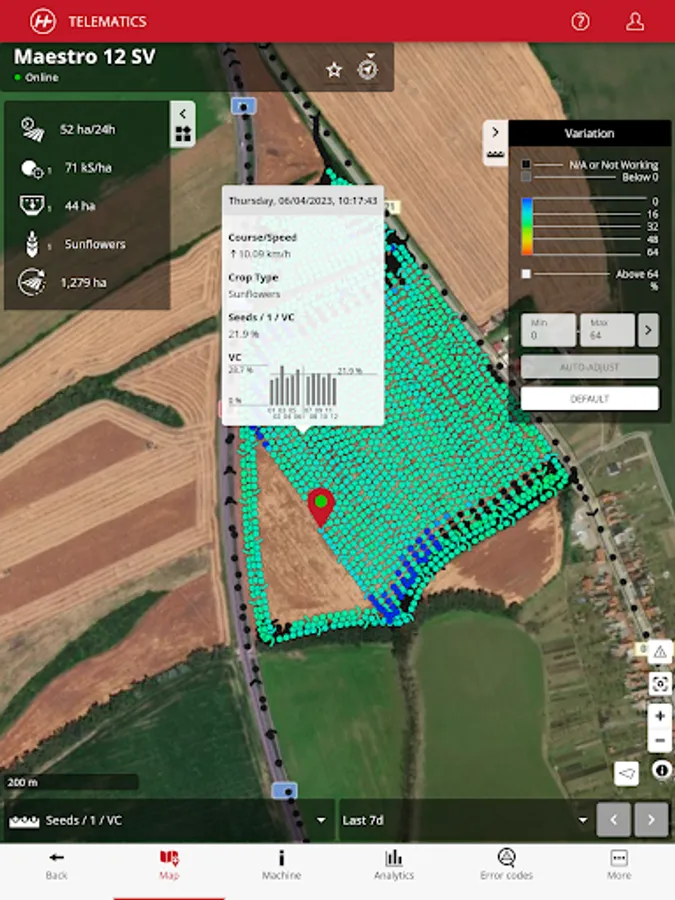The image size is (675, 900).
Task: Select the area performance 52 ha/24h icon
Action: (33, 129)
